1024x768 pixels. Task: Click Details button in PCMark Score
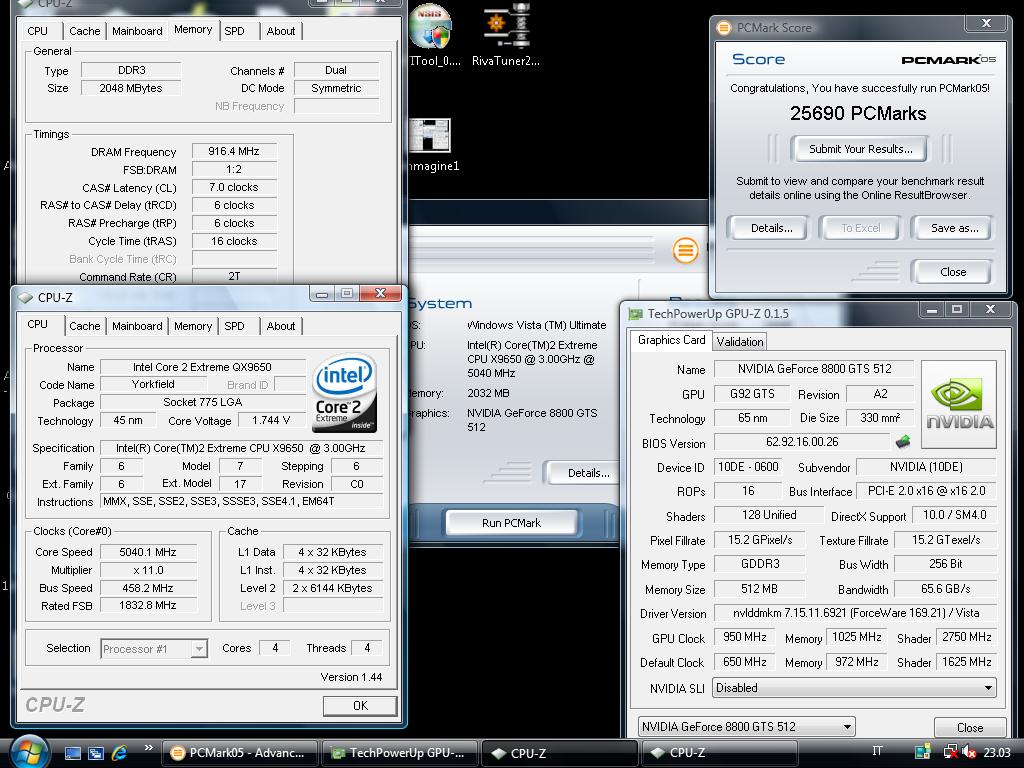[x=771, y=228]
